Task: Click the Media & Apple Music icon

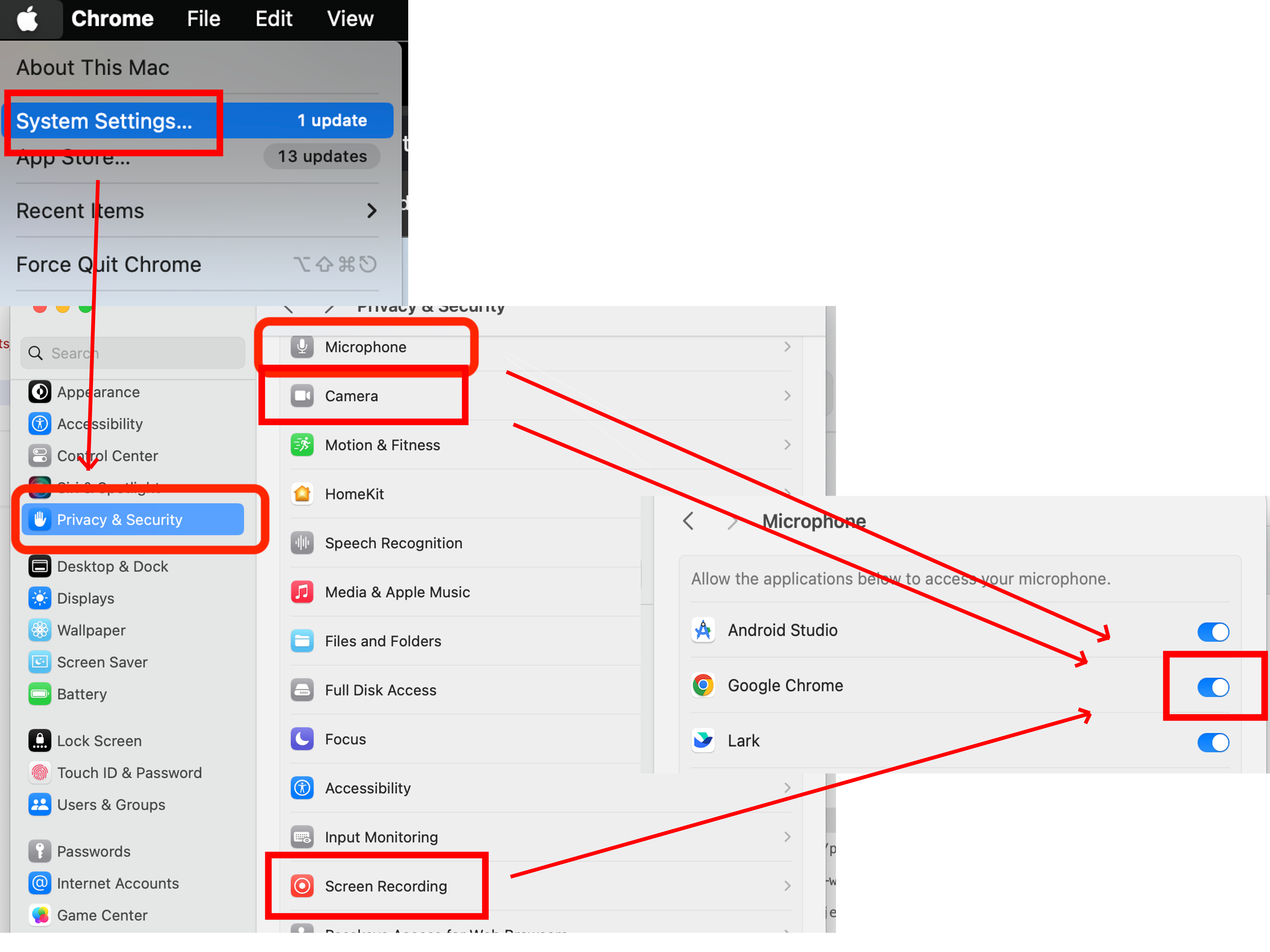Action: pyautogui.click(x=302, y=592)
